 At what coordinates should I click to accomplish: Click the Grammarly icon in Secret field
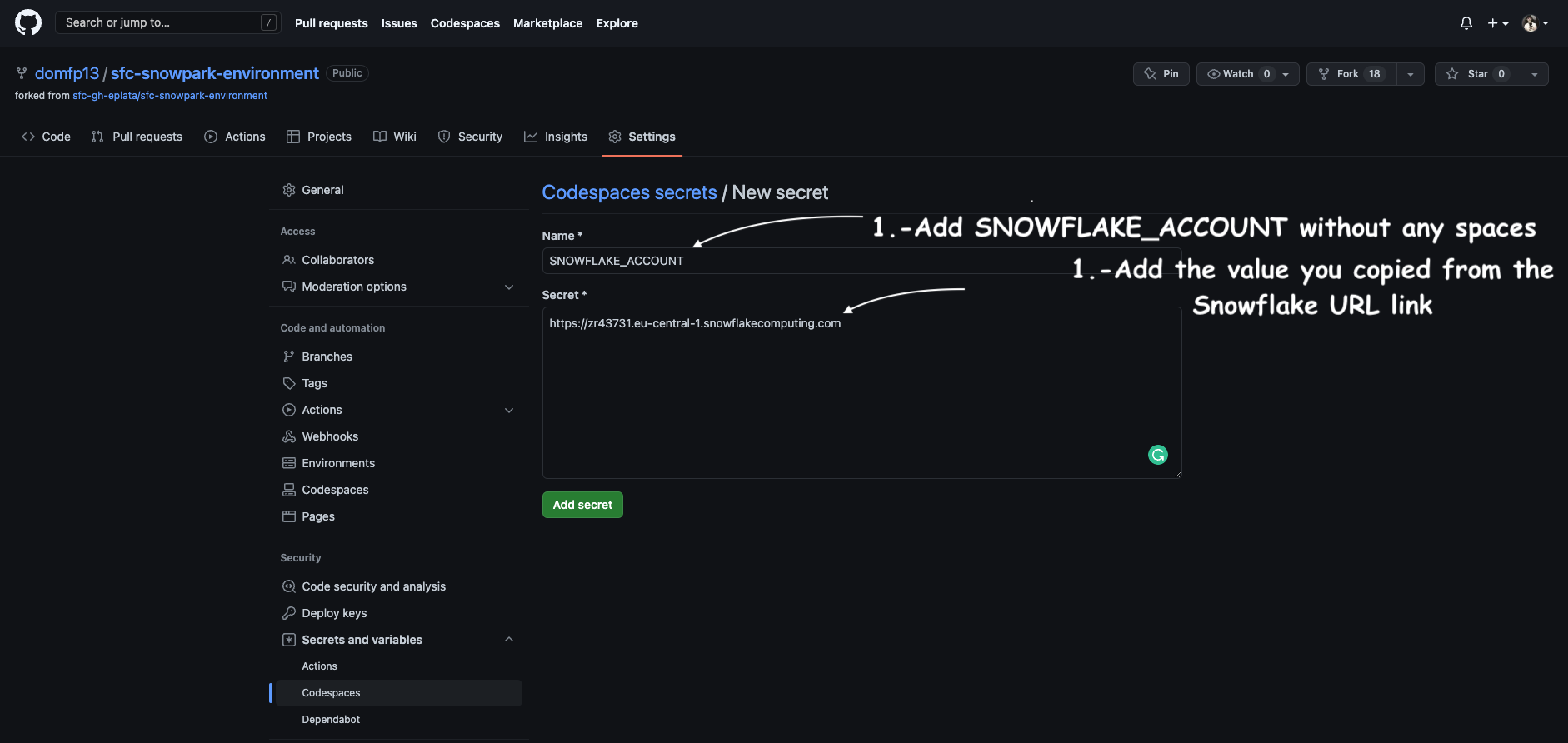1158,455
